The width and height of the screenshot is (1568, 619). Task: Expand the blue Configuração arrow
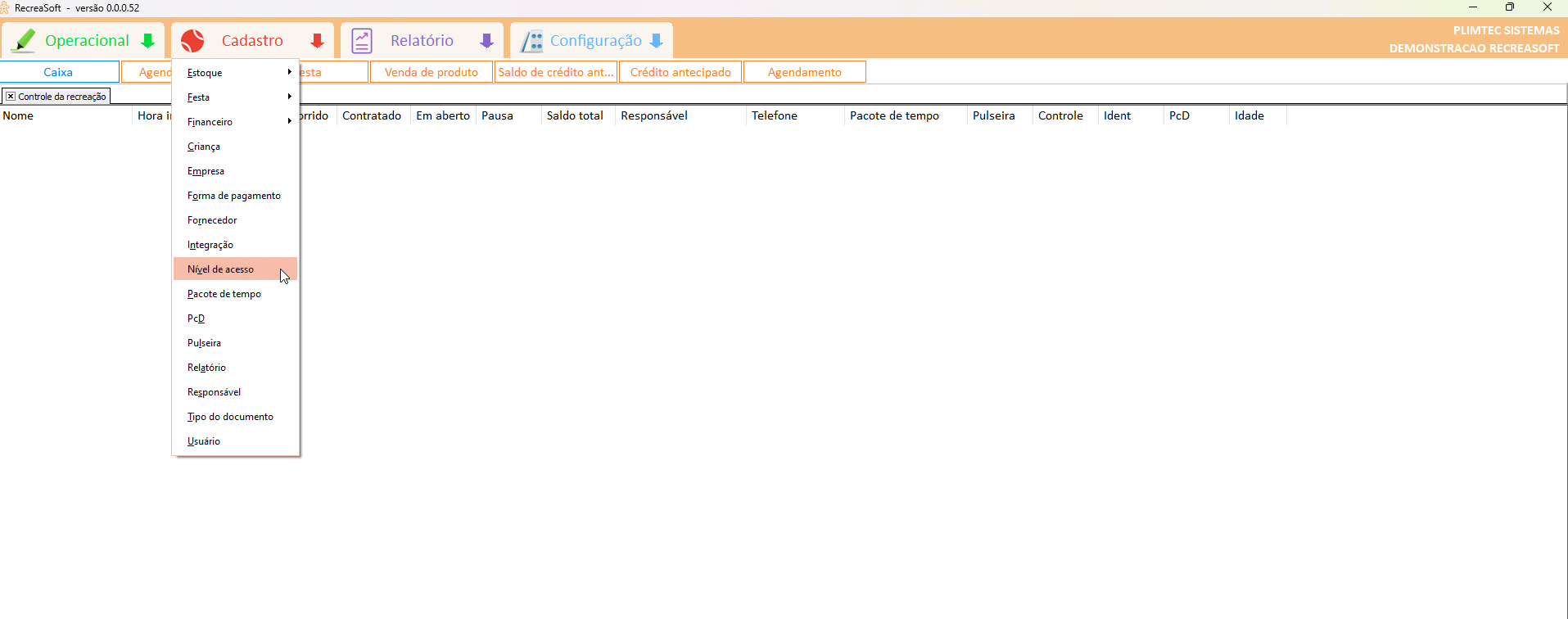pyautogui.click(x=656, y=41)
